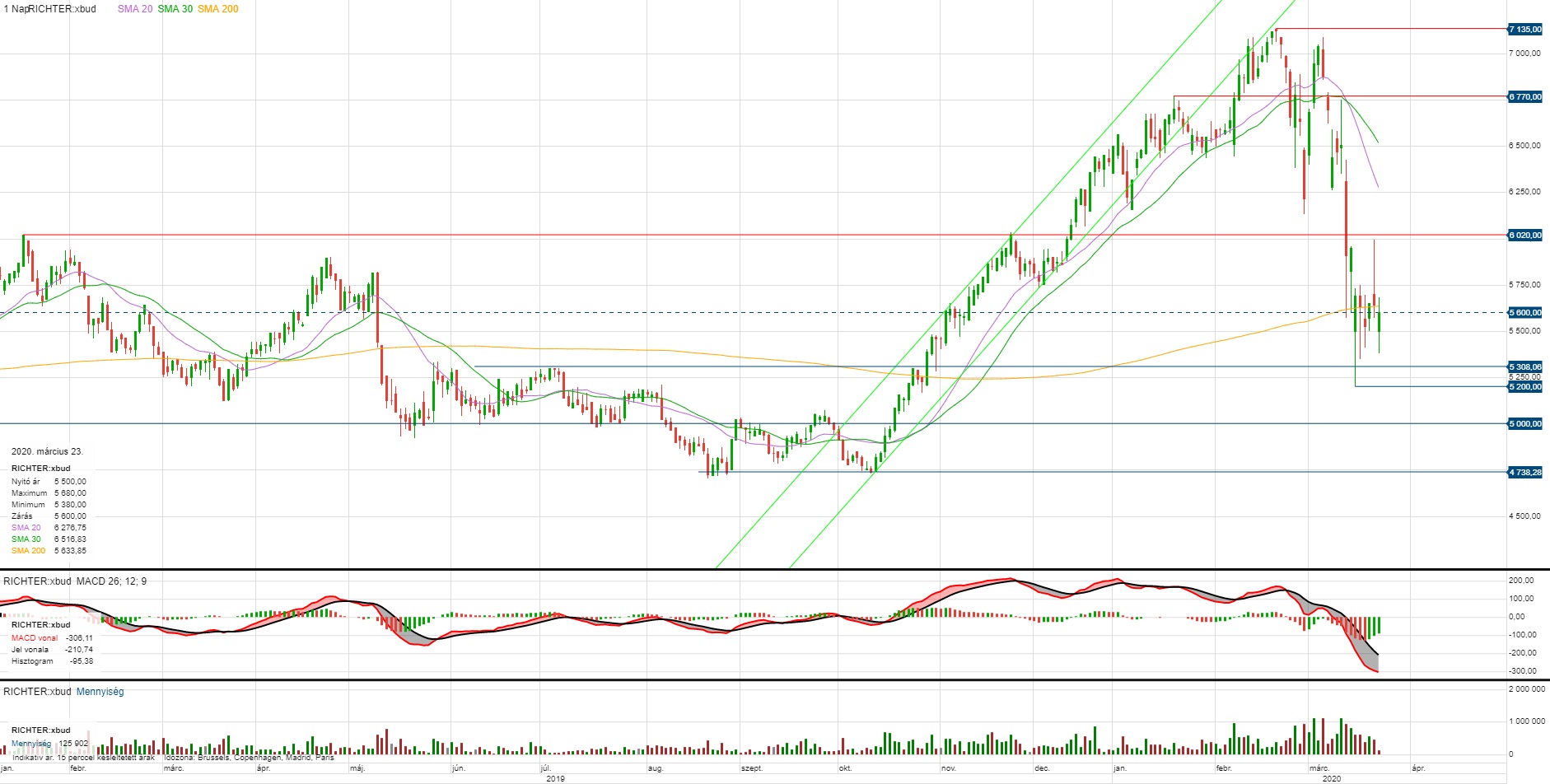Screen dimensions: 1550x784
Task: Click the 5 308,06 support price tag
Action: (1525, 366)
